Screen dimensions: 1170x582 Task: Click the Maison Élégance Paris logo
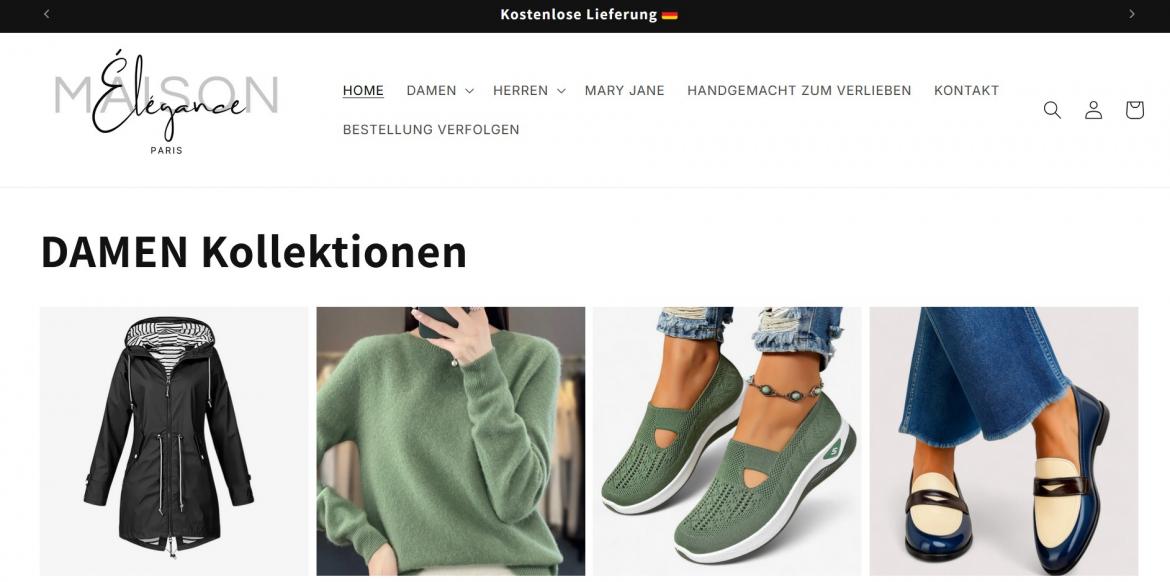pyautogui.click(x=166, y=101)
